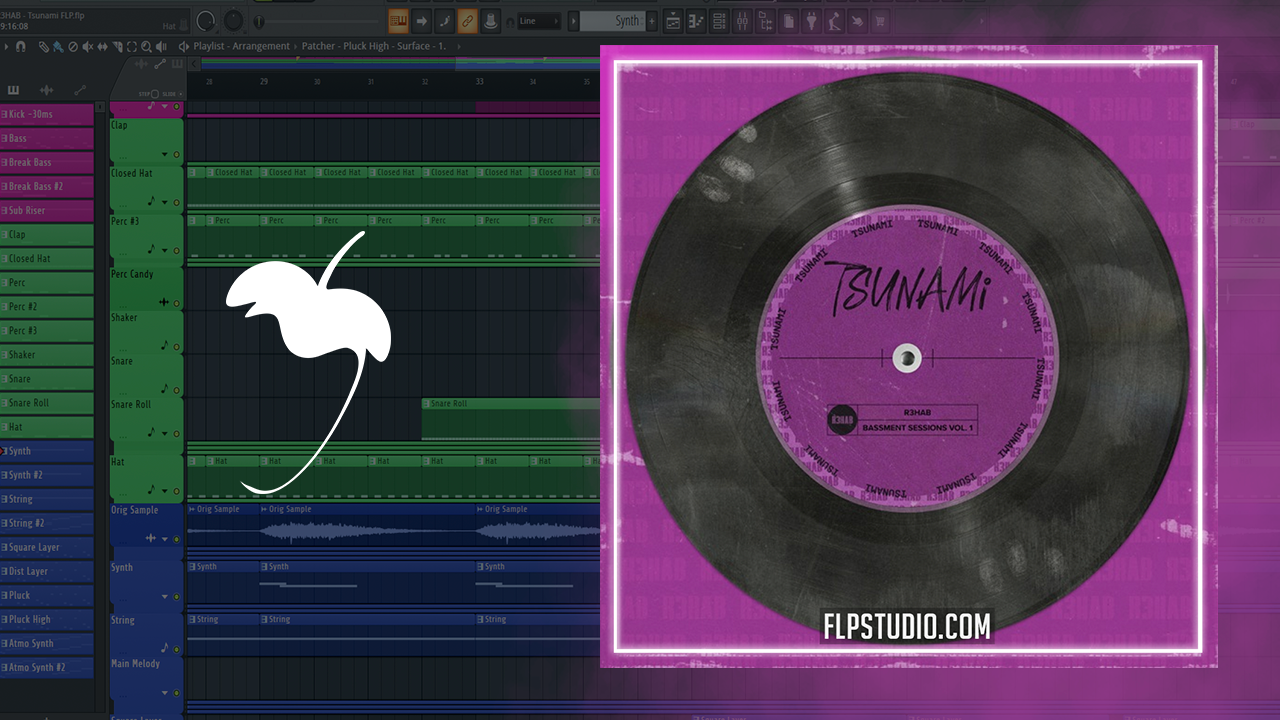Mute the Closed Hat track
The width and height of the screenshot is (1280, 720).
pos(177,202)
